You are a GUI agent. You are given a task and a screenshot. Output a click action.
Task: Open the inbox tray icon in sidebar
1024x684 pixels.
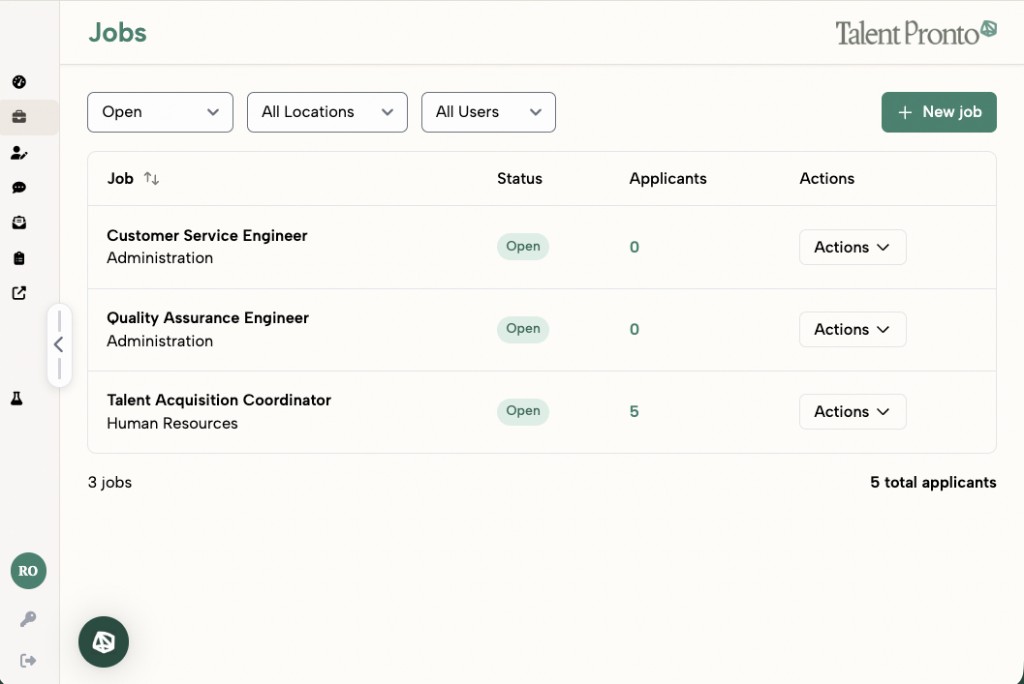click(19, 223)
